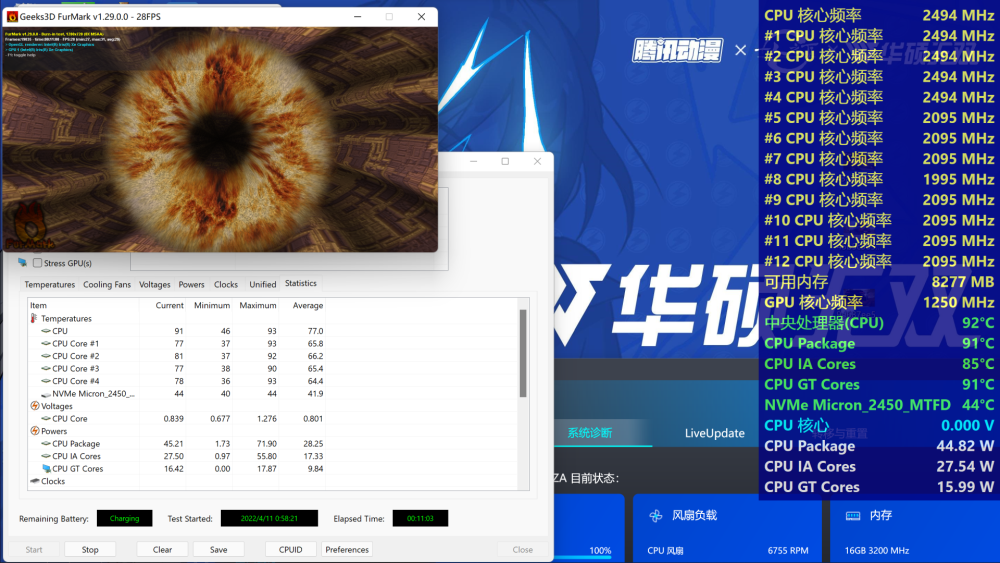Switch to the LiveUpdate tab

pyautogui.click(x=714, y=433)
